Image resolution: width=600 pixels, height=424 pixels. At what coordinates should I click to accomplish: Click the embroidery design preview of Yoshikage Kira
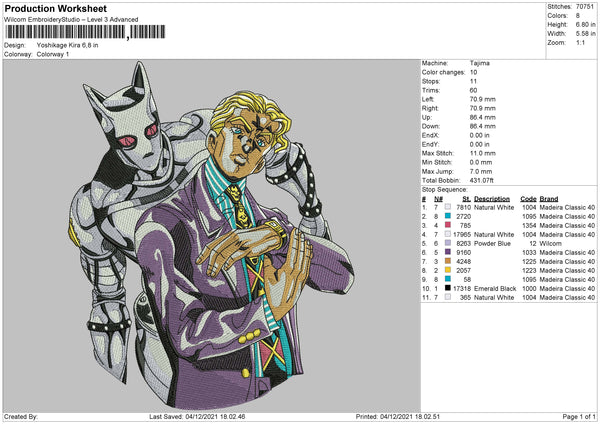point(211,235)
